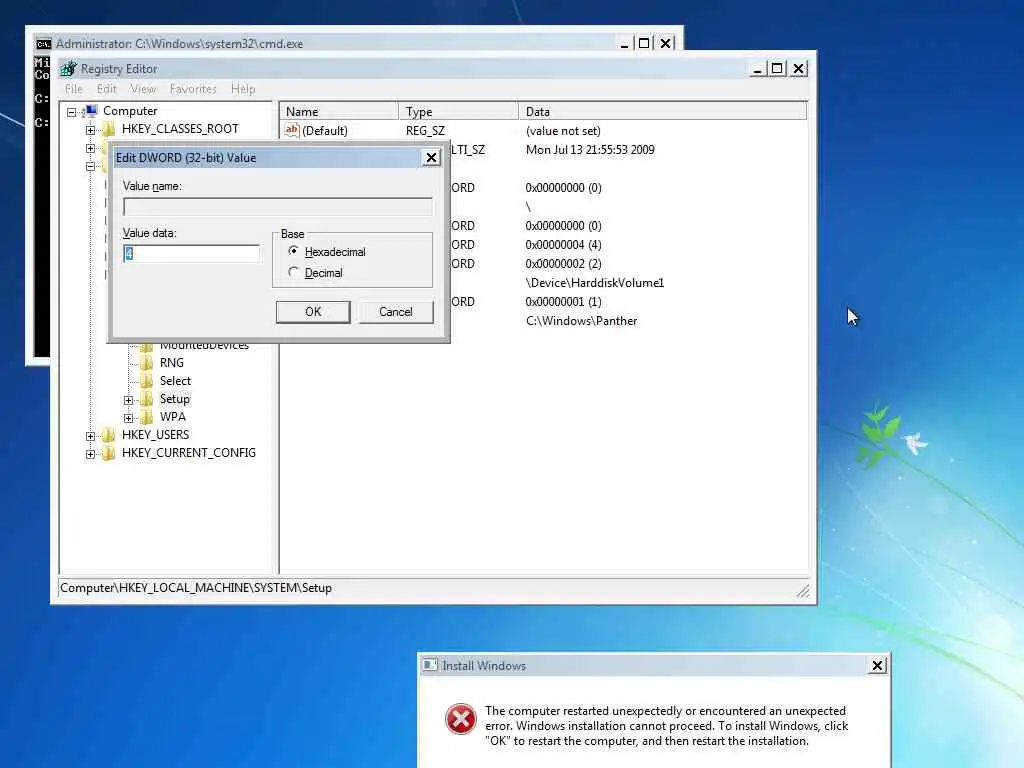Minimize the Registry Editor window
This screenshot has height=768, width=1024.
(758, 69)
